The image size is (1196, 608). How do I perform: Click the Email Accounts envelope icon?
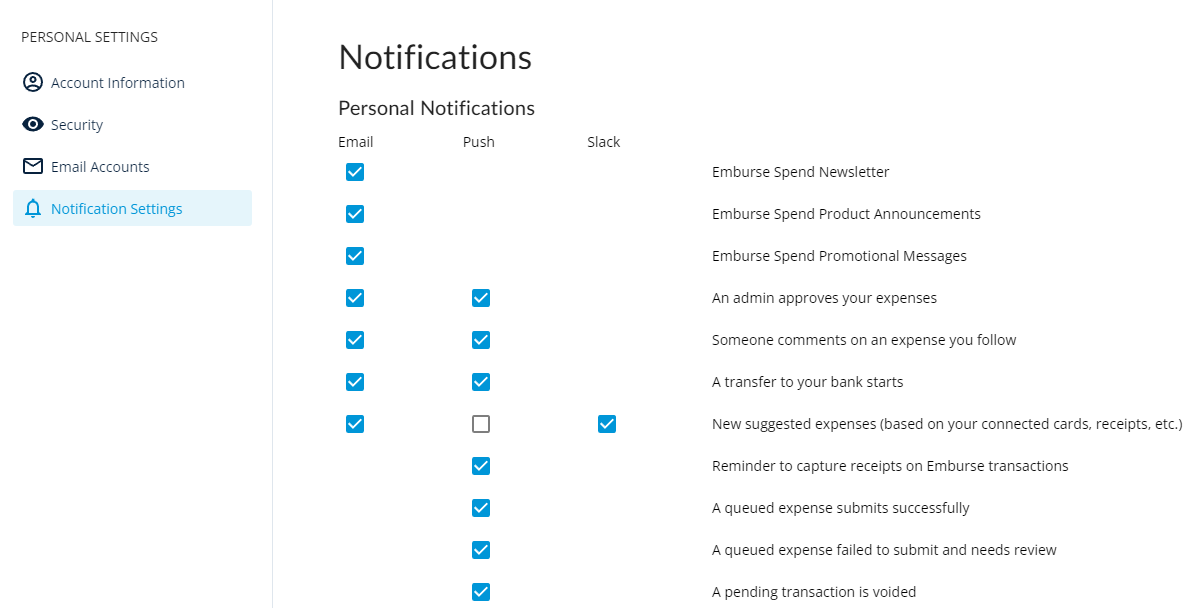point(33,166)
